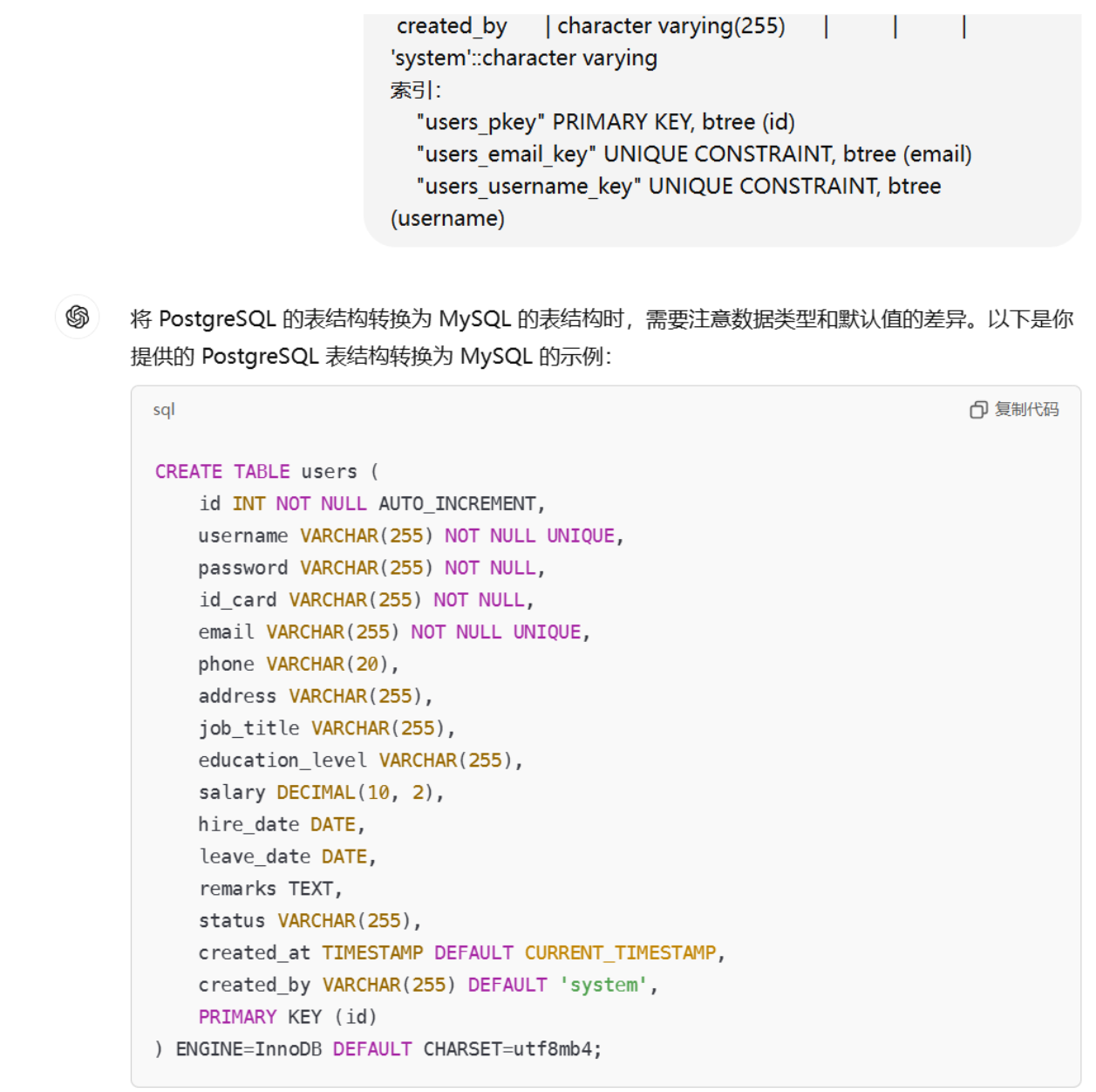Click the remarks TEXT column line
Viewport: 1096px width, 1092px height.
pos(271,888)
